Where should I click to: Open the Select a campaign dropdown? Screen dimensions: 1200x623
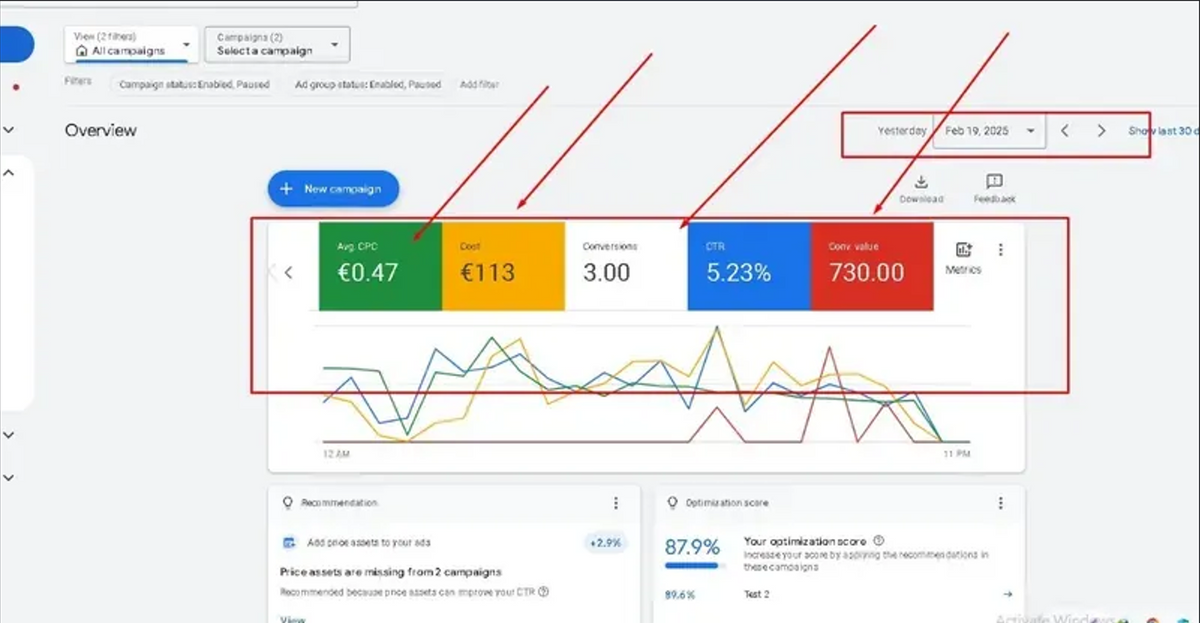point(278,44)
